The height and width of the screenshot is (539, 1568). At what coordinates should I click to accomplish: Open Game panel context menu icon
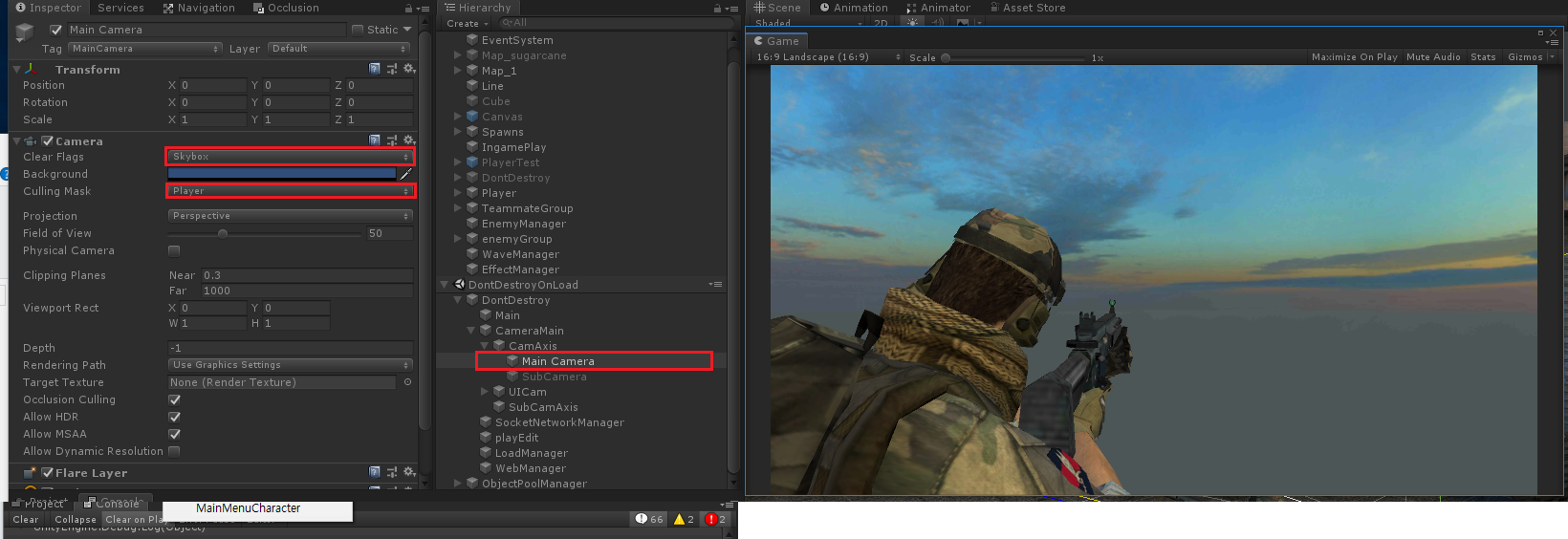click(1552, 42)
